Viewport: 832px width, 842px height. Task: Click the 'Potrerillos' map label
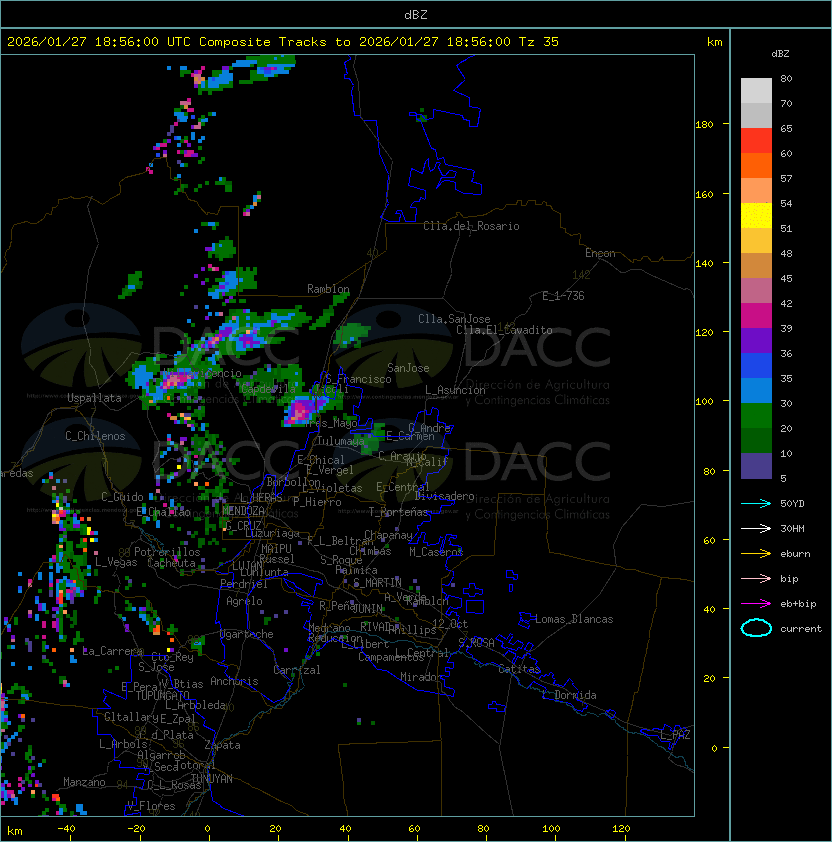(167, 551)
